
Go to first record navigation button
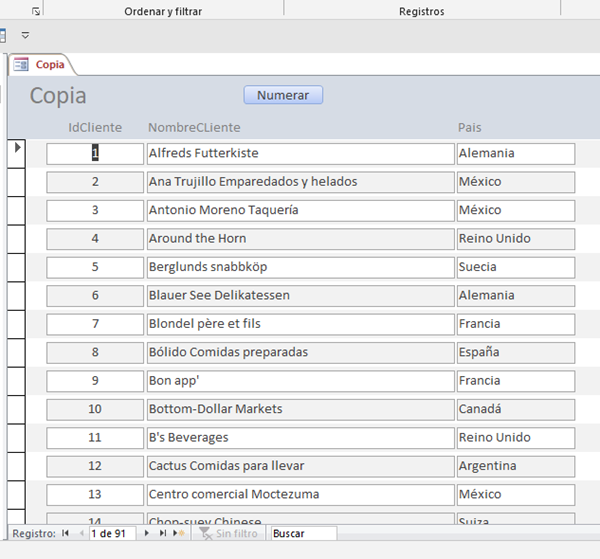click(66, 534)
